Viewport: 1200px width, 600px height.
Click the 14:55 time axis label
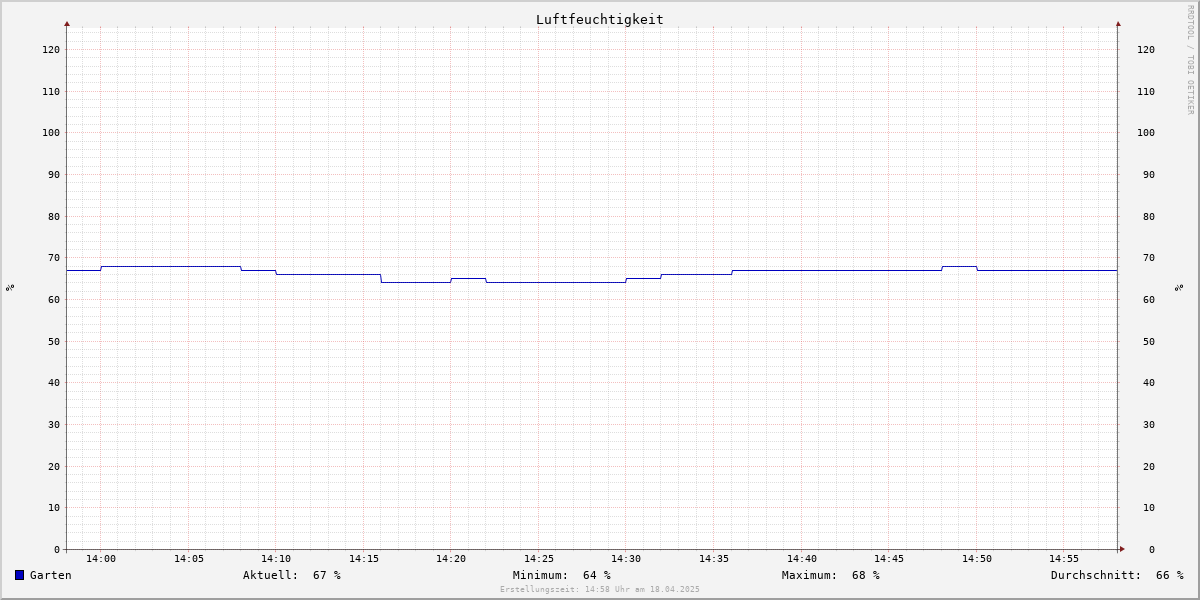point(1064,559)
